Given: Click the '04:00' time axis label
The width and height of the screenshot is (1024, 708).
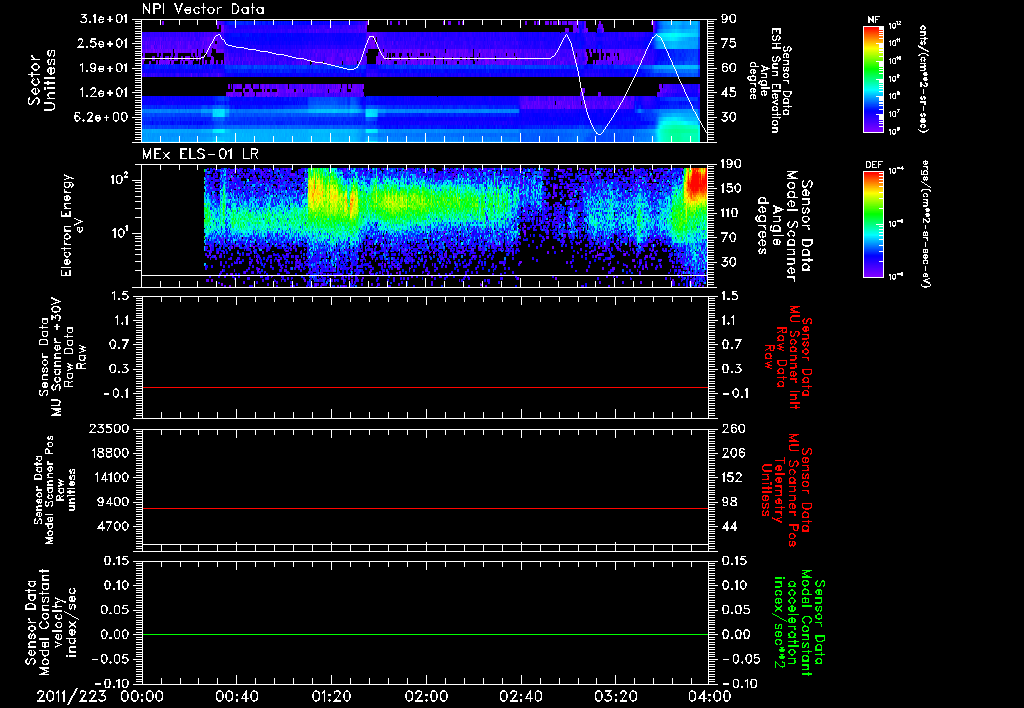Looking at the screenshot, I should pos(710,696).
